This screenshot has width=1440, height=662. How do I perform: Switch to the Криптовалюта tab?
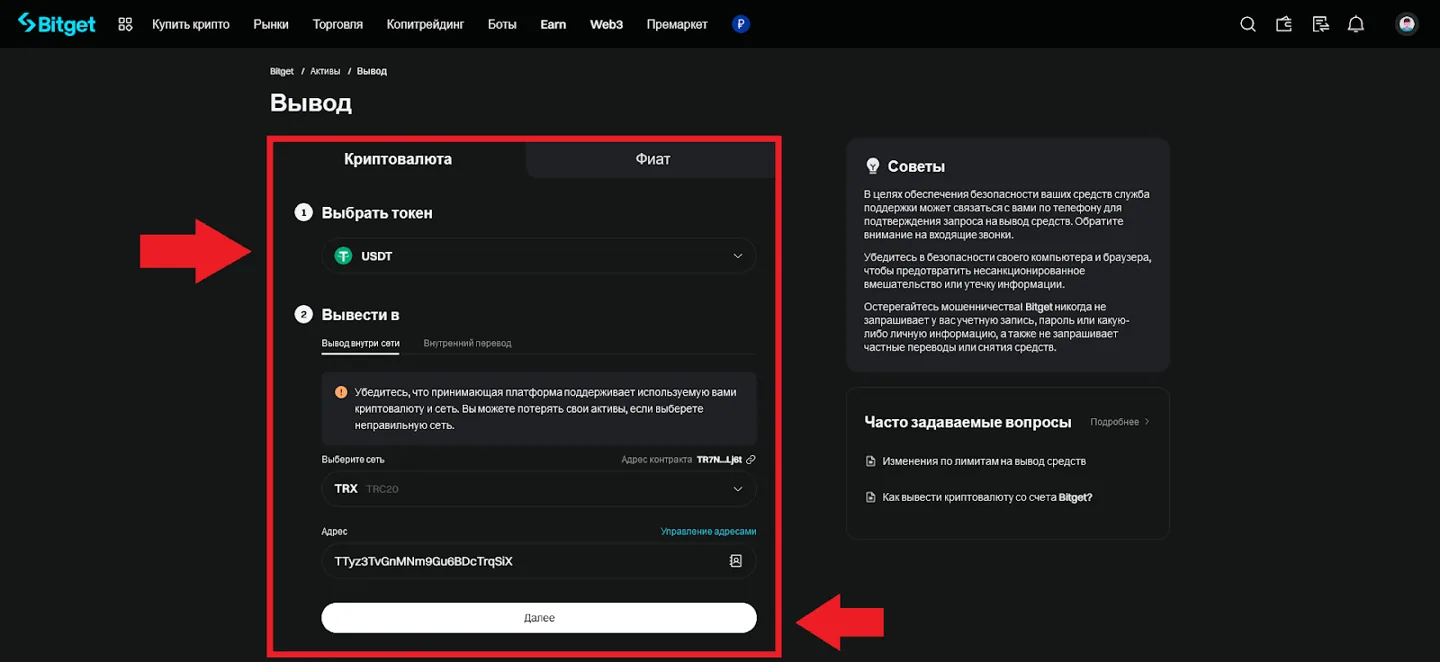pyautogui.click(x=398, y=159)
